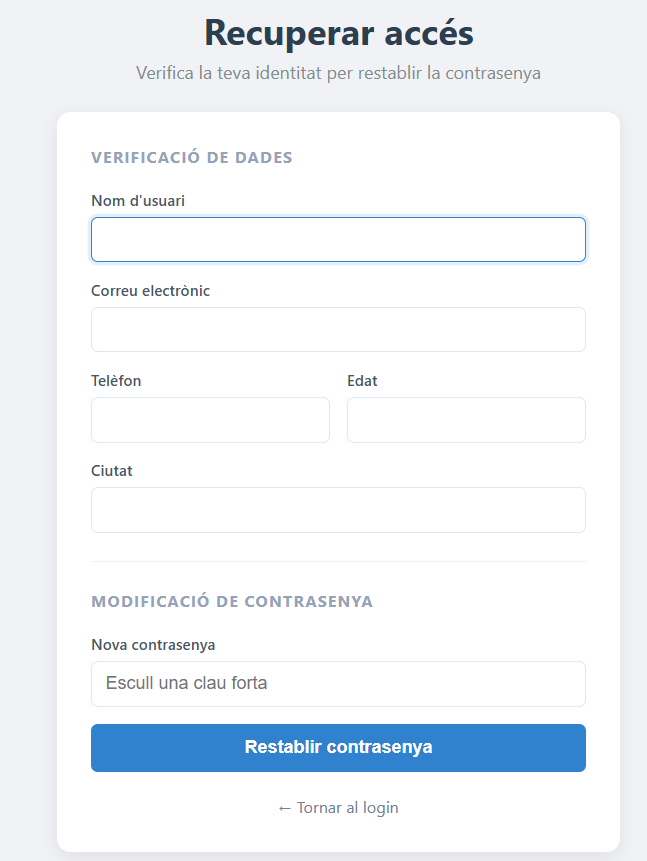Click the "Telèfon" field label
Viewport: 647px width, 861px height.
point(116,381)
